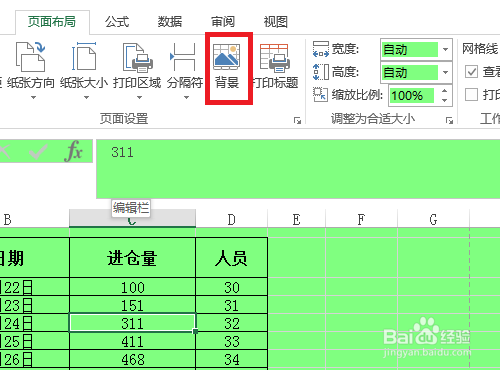The image size is (500, 370).
Task: Switch to the 视图 tab
Action: pos(276,22)
